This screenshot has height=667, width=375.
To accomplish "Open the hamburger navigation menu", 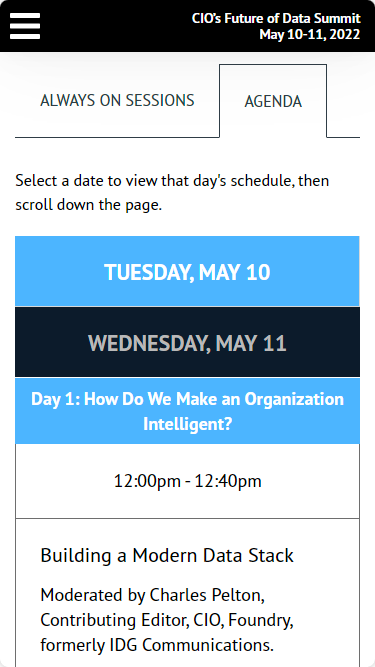I will click(x=25, y=26).
